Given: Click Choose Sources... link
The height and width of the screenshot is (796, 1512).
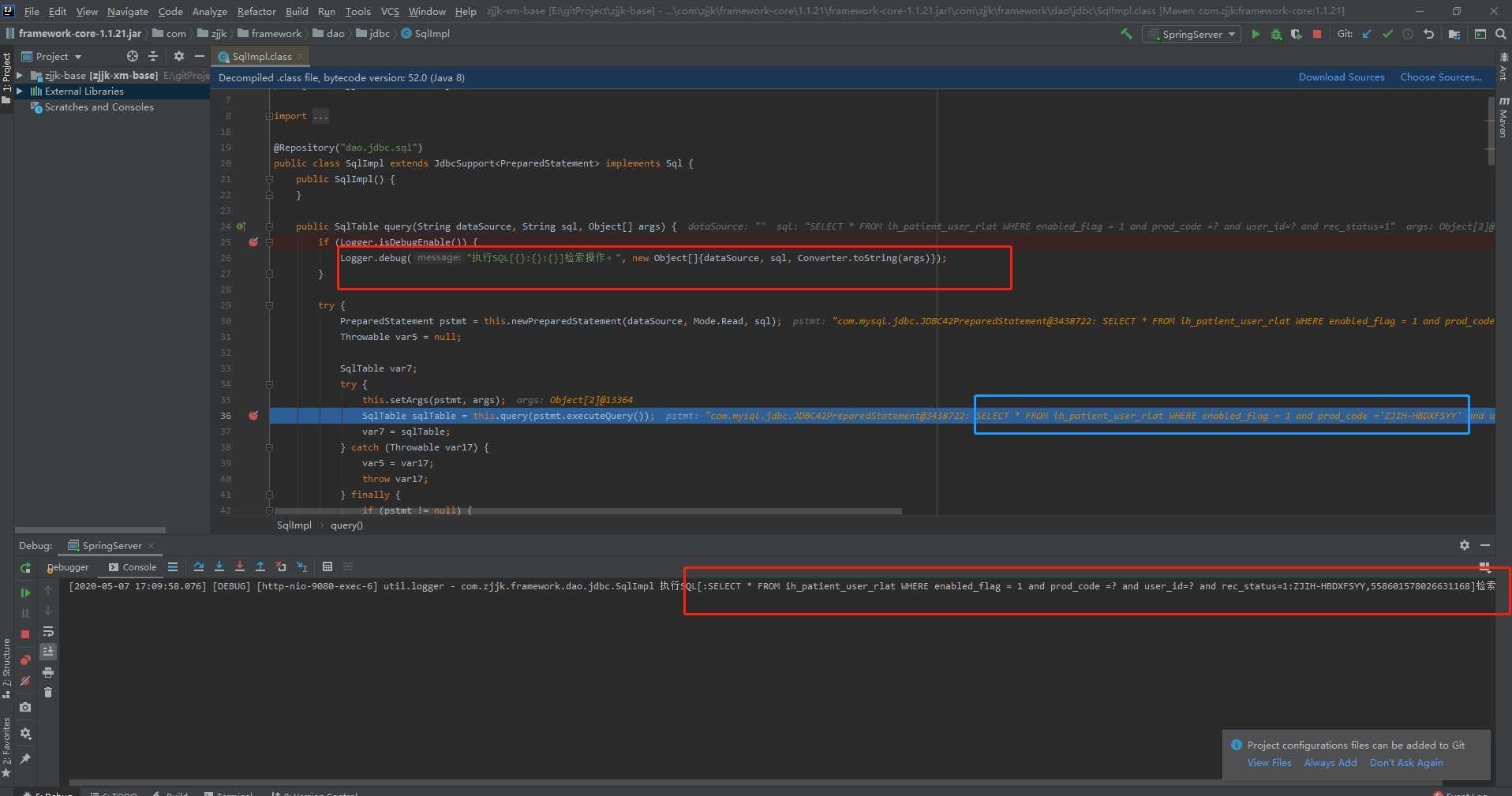Looking at the screenshot, I should [1441, 77].
